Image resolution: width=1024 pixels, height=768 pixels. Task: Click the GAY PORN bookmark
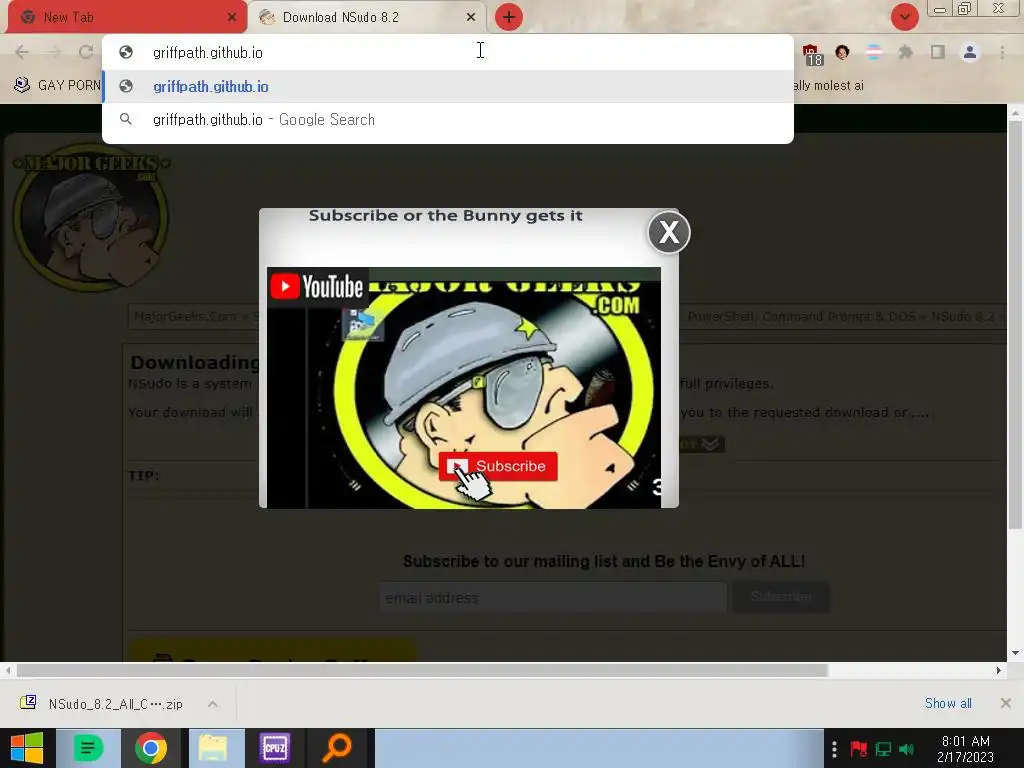[x=57, y=86]
